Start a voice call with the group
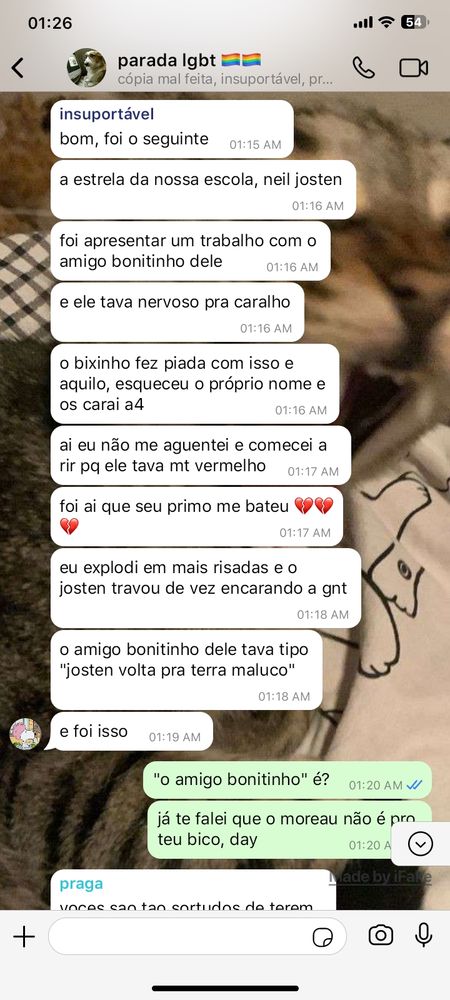The width and height of the screenshot is (450, 1000). point(363,67)
